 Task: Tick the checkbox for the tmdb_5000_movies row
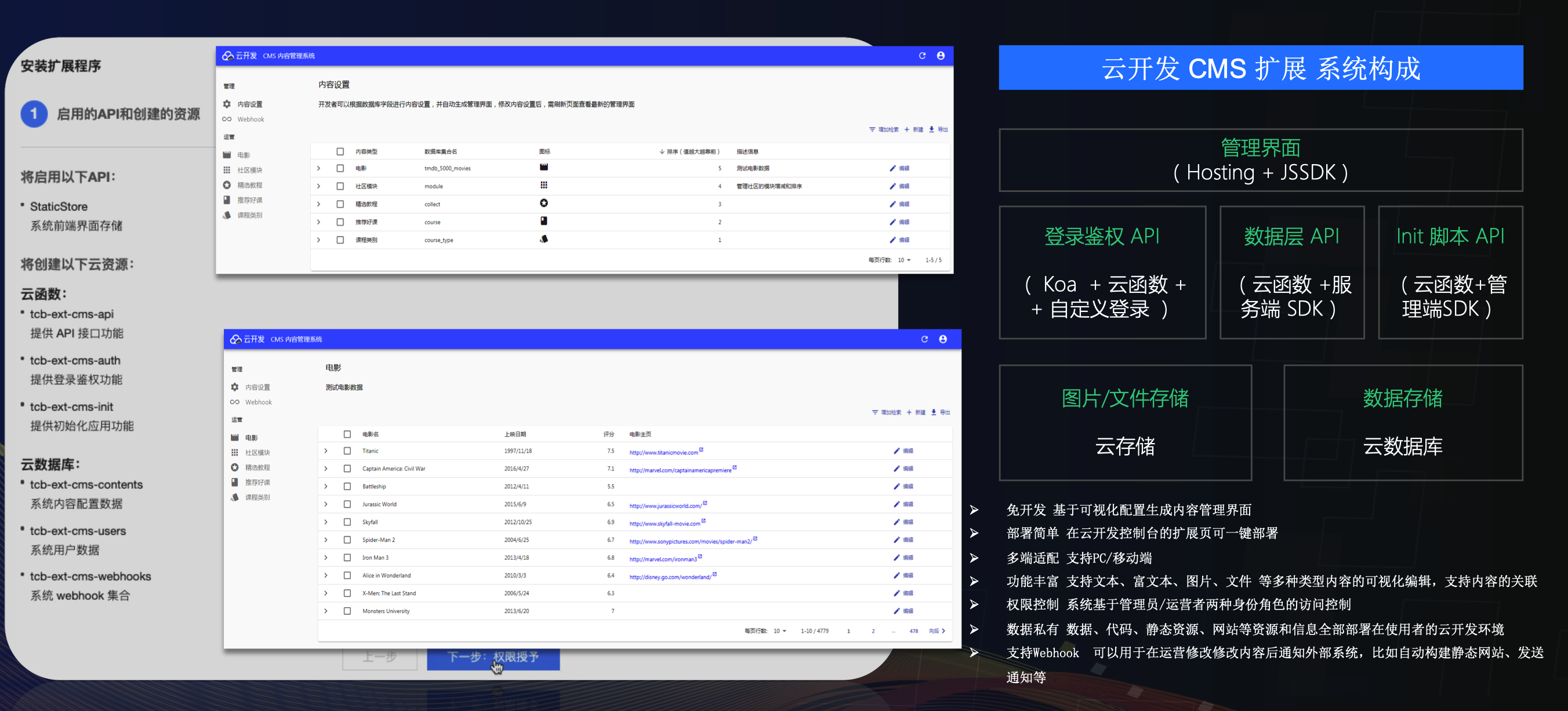[x=340, y=169]
